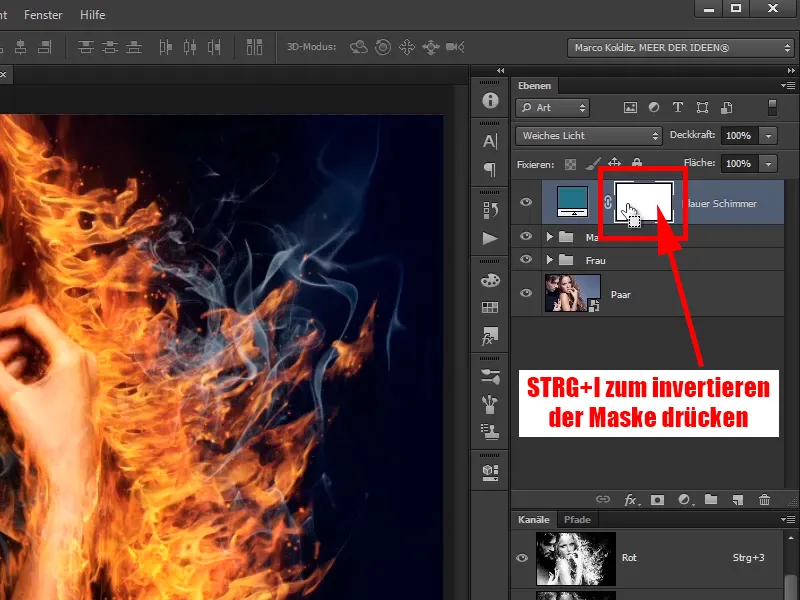The width and height of the screenshot is (800, 600).
Task: Open the Paragraph panel icon
Action: pyautogui.click(x=490, y=169)
